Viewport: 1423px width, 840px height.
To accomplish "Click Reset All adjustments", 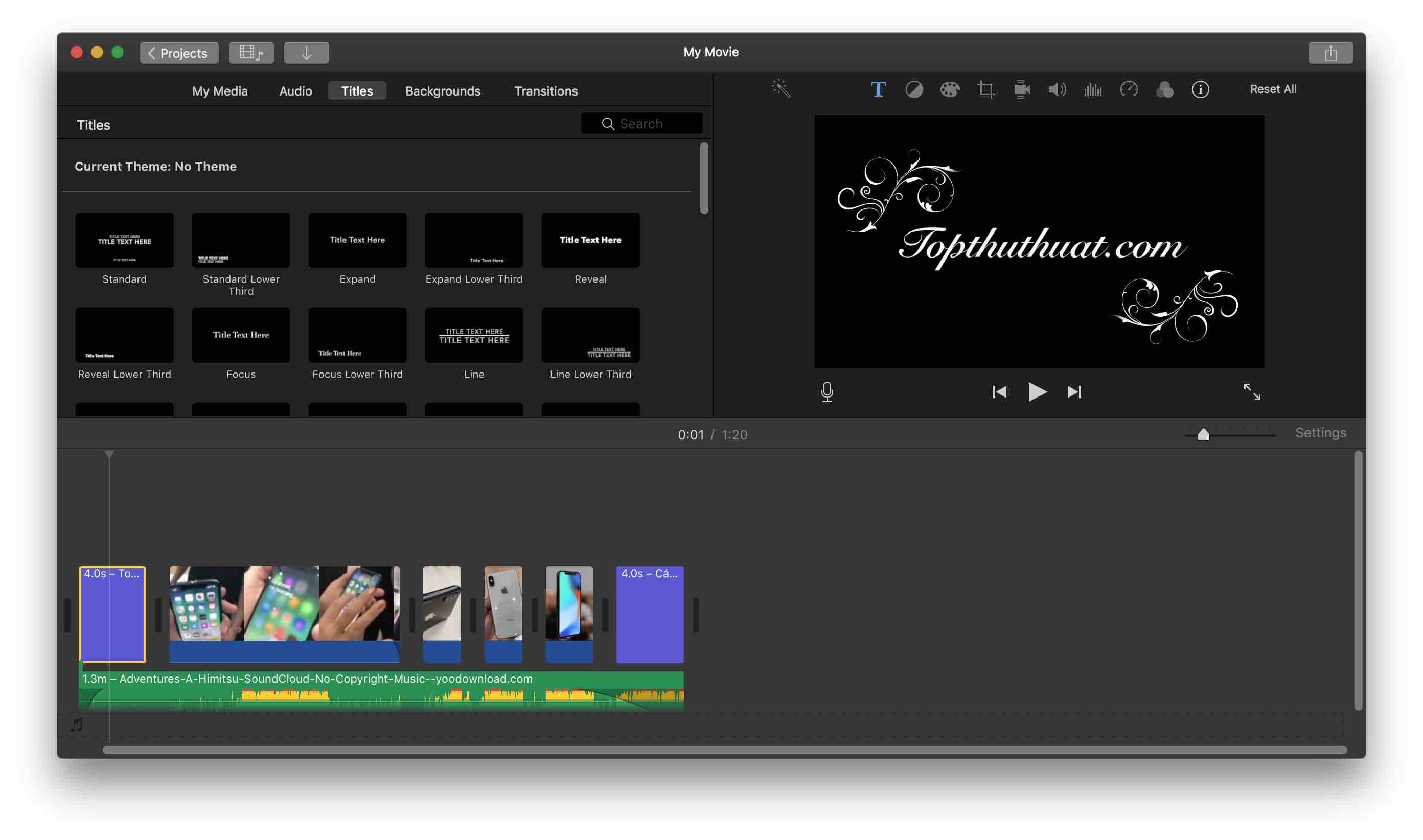I will click(1273, 89).
